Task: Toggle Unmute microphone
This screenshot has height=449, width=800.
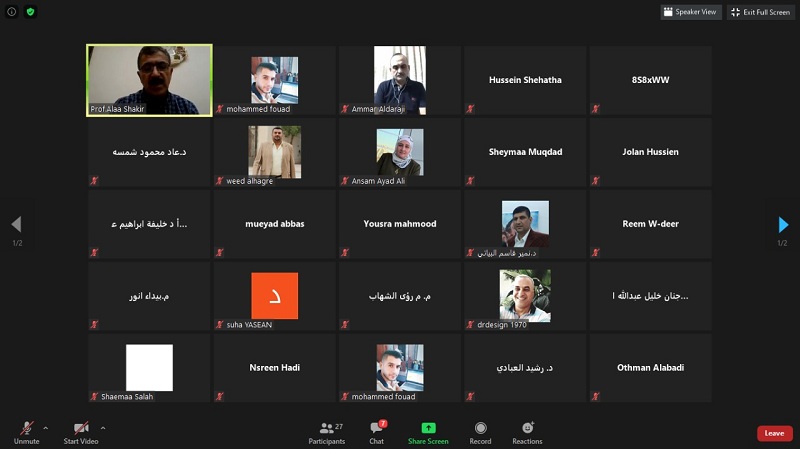Action: tap(27, 433)
